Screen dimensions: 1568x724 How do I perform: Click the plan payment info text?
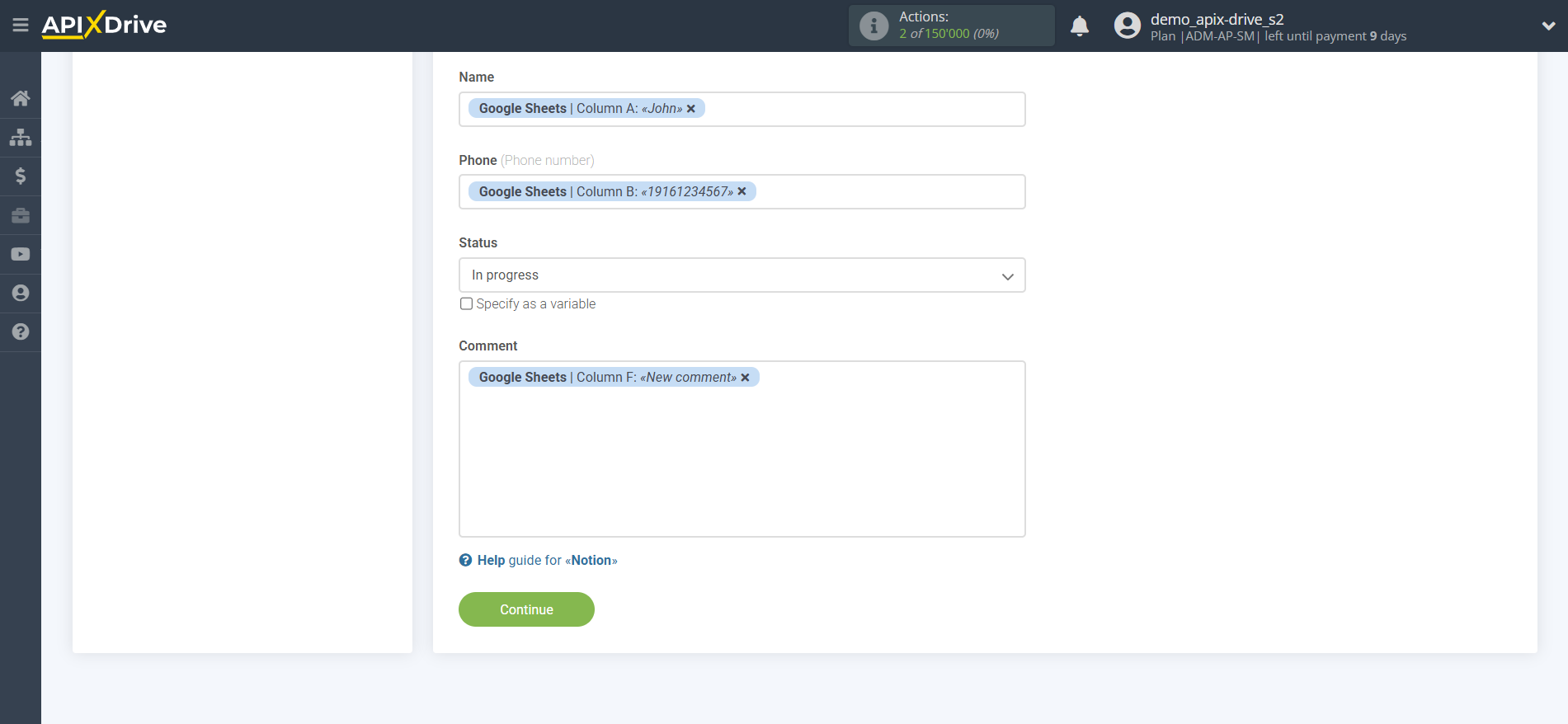click(x=1278, y=36)
